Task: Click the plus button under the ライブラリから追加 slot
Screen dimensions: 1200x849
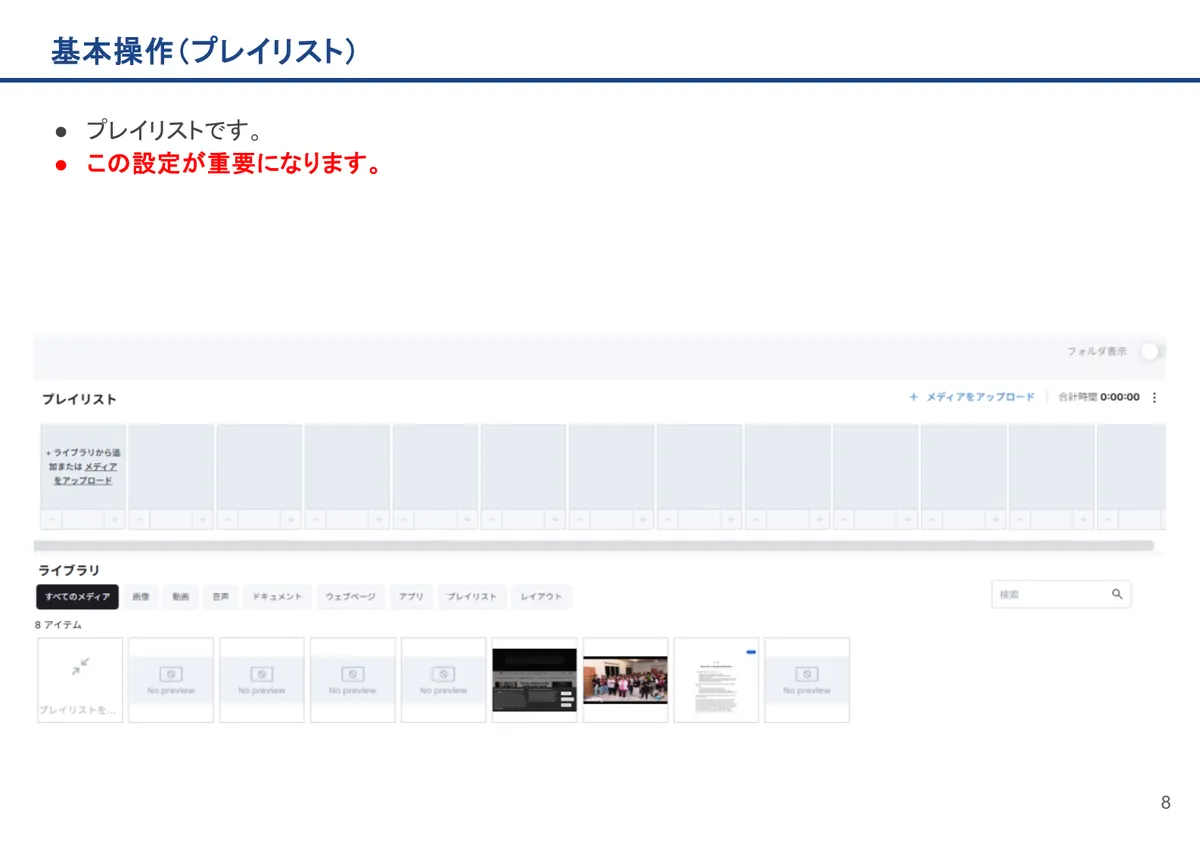Action: tap(115, 519)
